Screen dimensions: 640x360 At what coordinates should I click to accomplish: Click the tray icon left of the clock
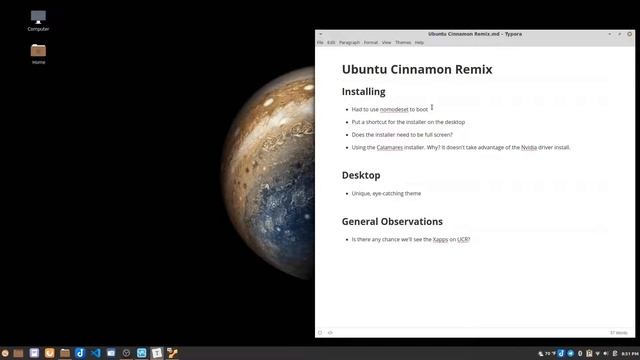click(x=615, y=353)
